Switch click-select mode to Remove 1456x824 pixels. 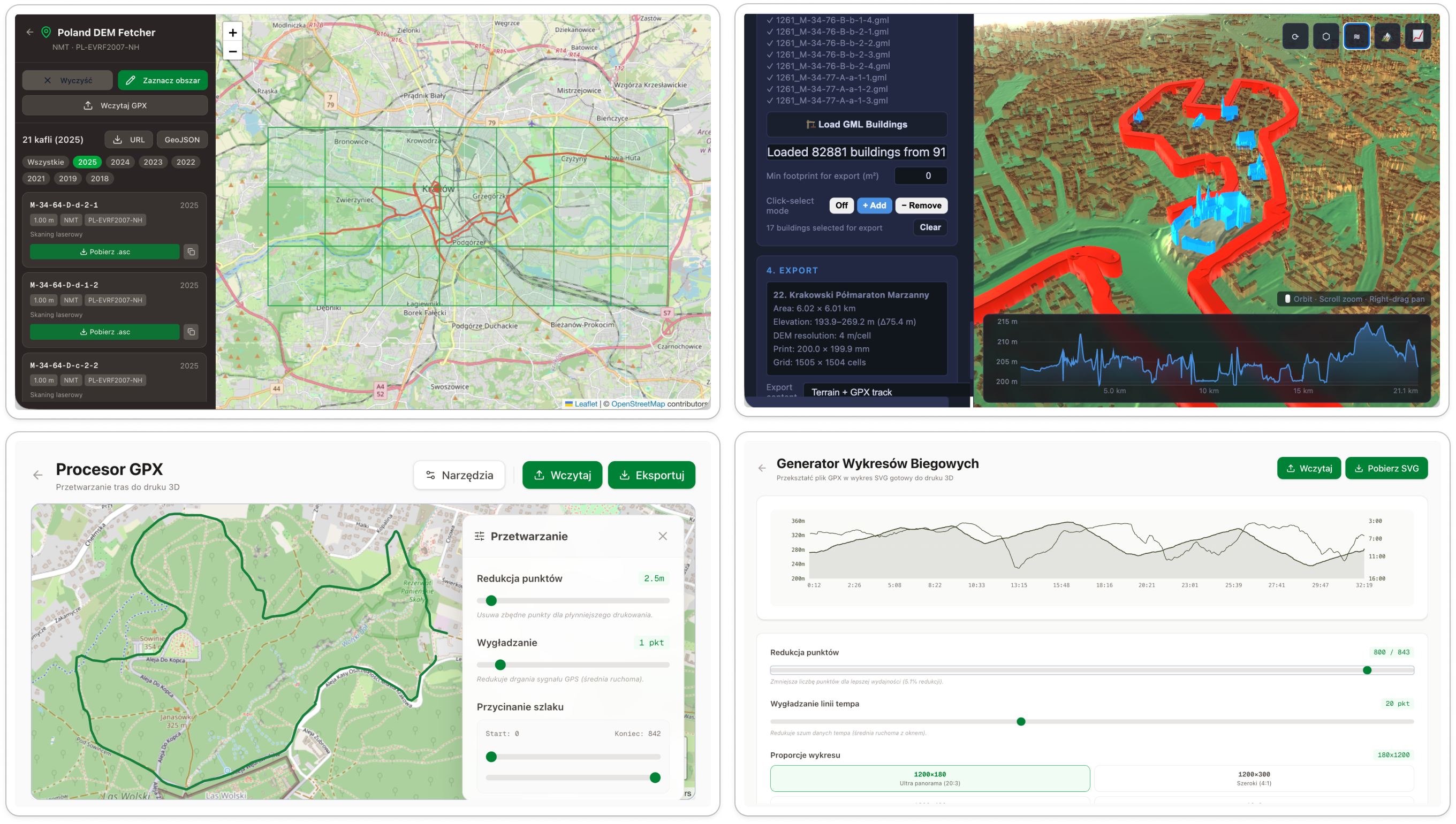pos(921,205)
